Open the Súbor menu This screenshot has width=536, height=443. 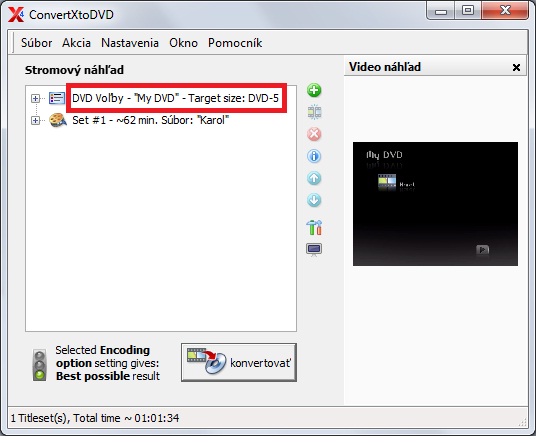click(x=36, y=43)
